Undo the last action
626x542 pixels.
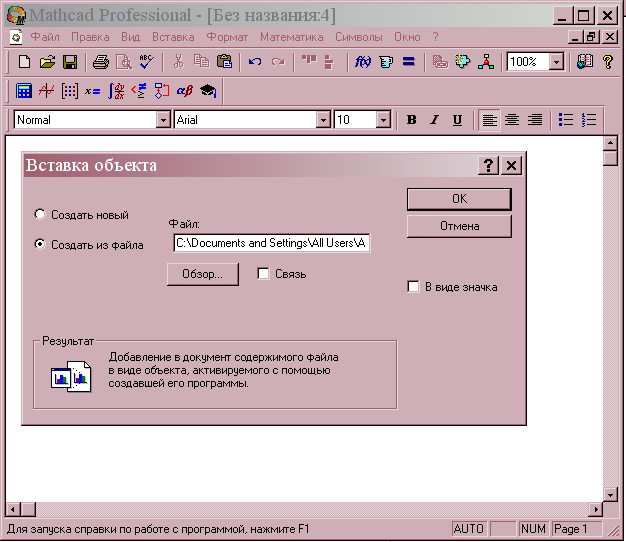coord(255,62)
